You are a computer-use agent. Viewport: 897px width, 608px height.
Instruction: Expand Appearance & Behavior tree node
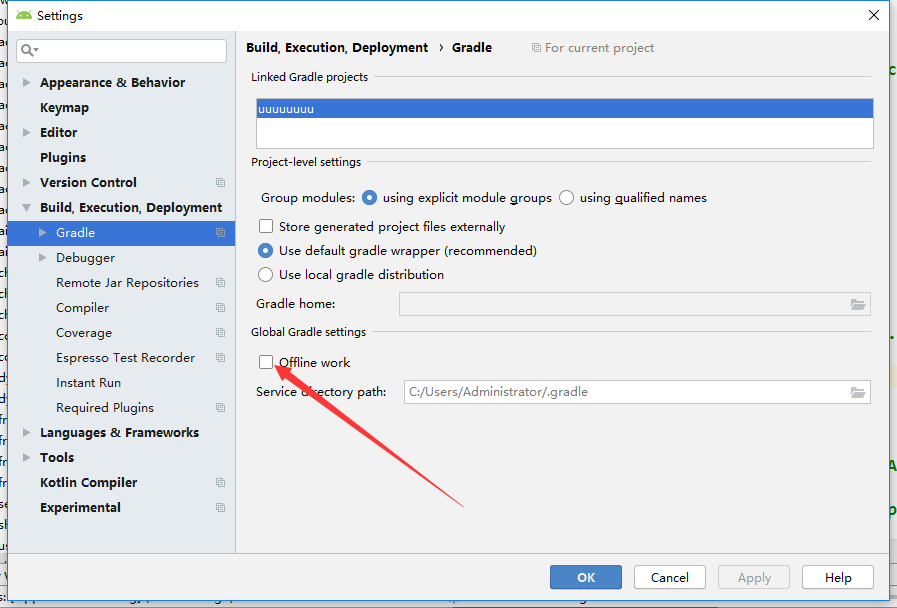[x=26, y=82]
